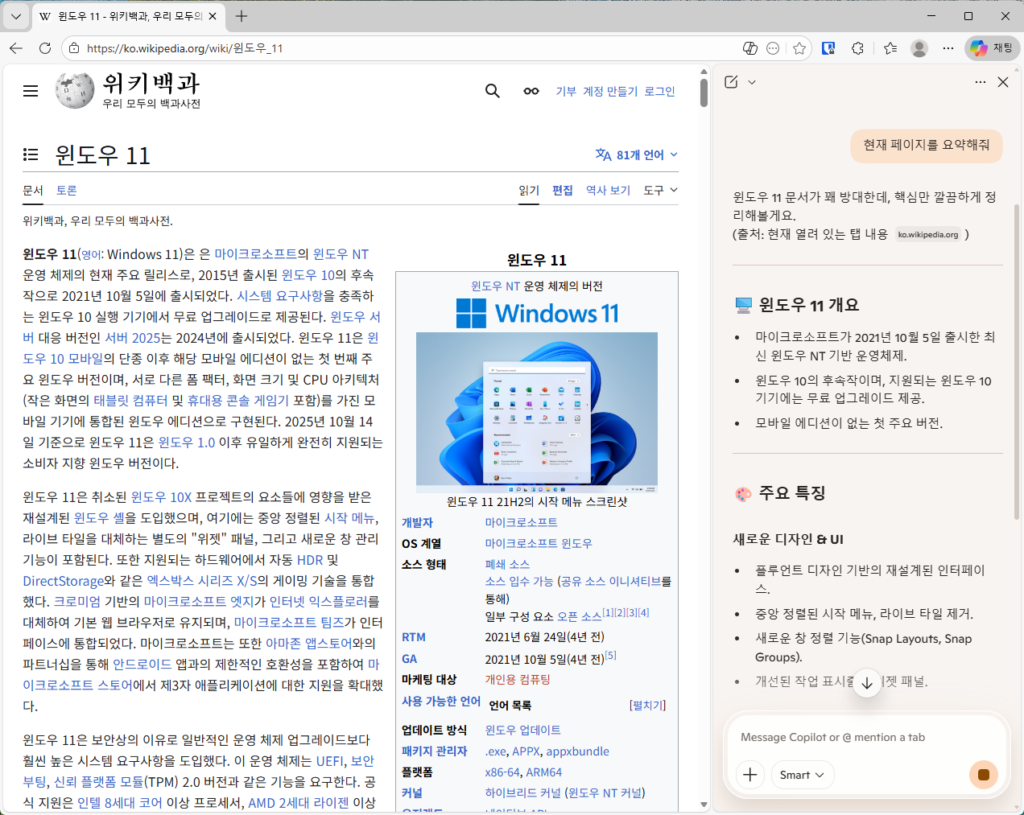Screen dimensions: 1024x815
Task: Open the 역사 보기 tab
Action: 607,190
